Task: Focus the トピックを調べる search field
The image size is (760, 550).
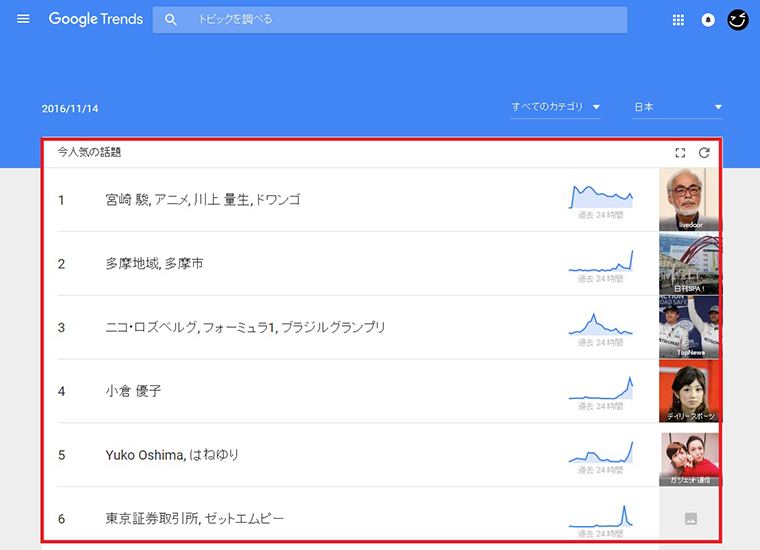Action: click(x=390, y=20)
